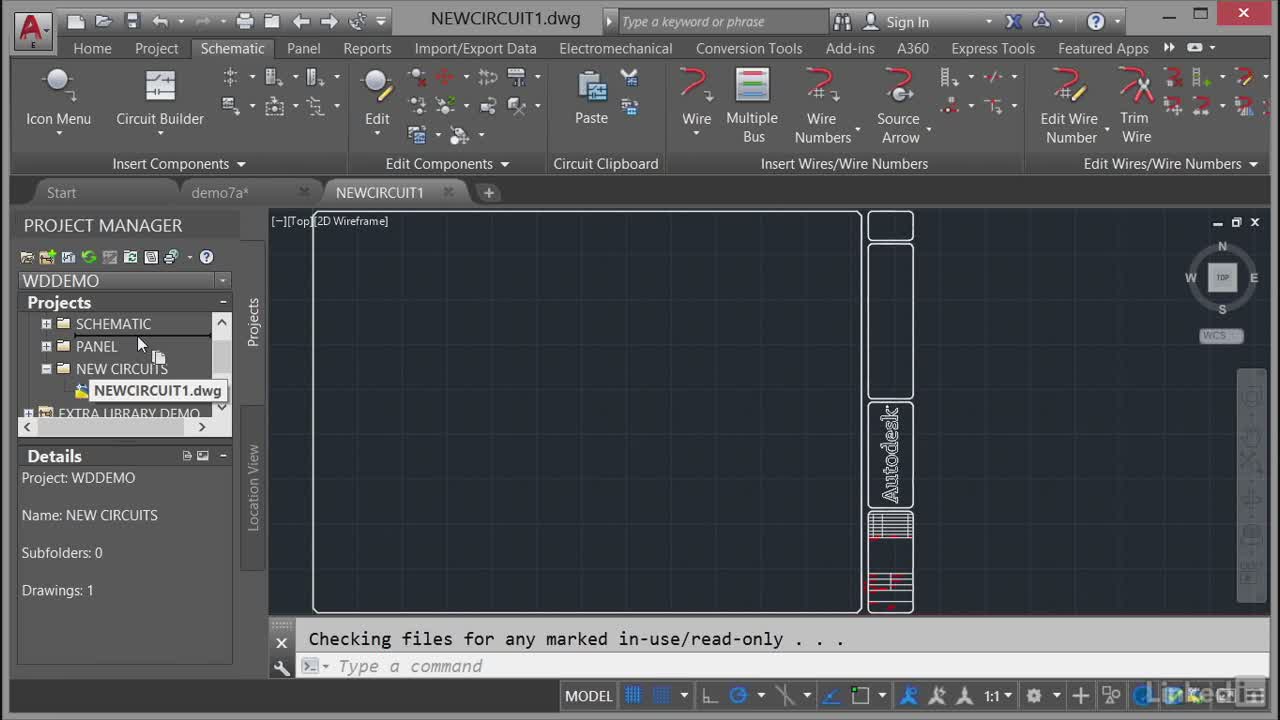The width and height of the screenshot is (1280, 720).
Task: Click the Wire Numbers tool
Action: pos(822,105)
